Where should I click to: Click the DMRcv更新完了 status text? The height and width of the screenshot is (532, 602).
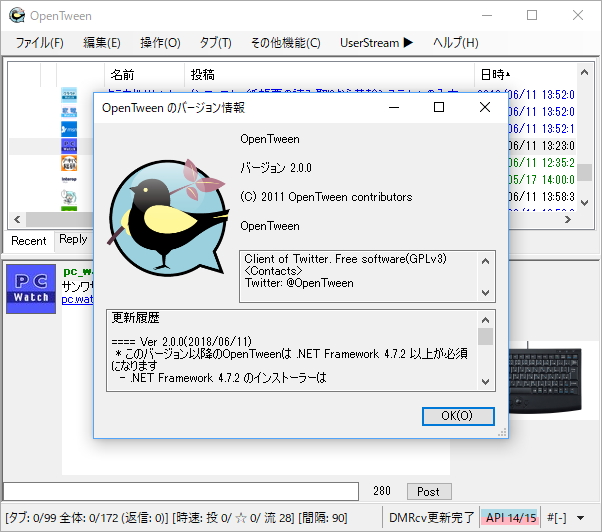[432, 518]
